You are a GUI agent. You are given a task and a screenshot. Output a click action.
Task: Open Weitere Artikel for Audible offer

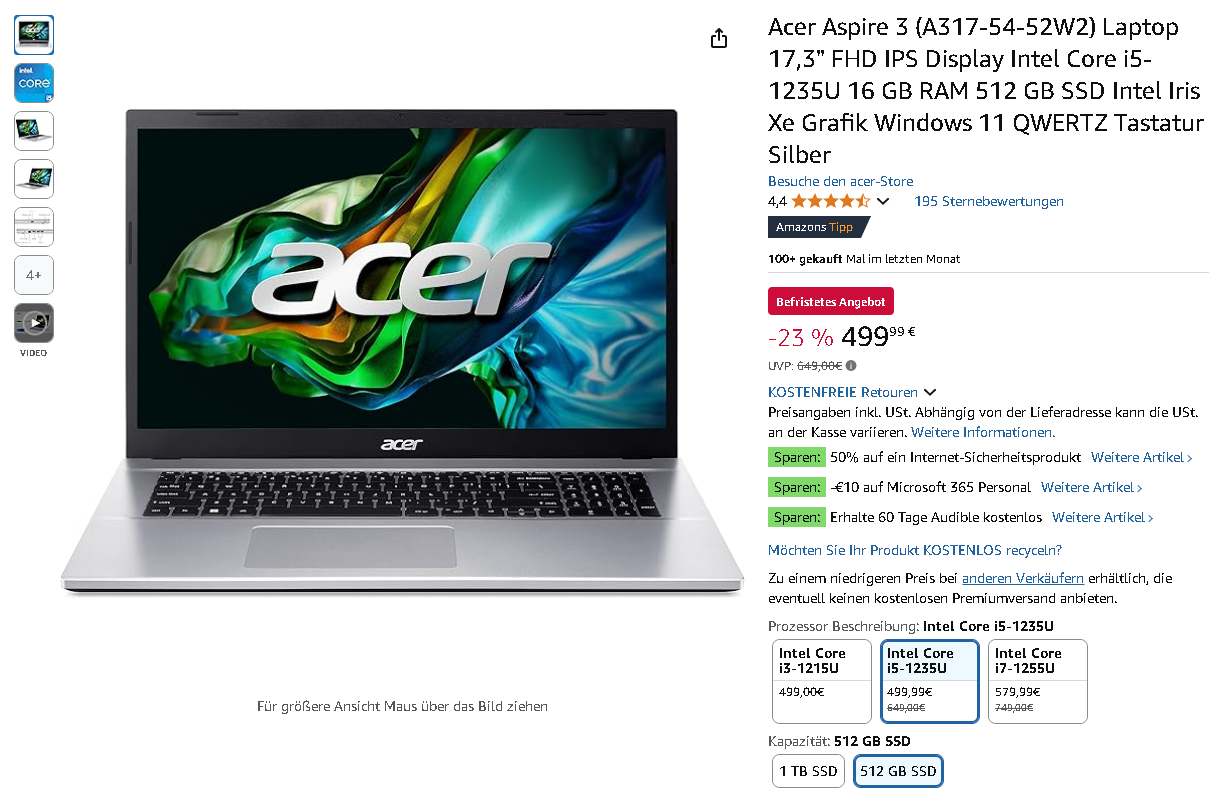(1102, 517)
